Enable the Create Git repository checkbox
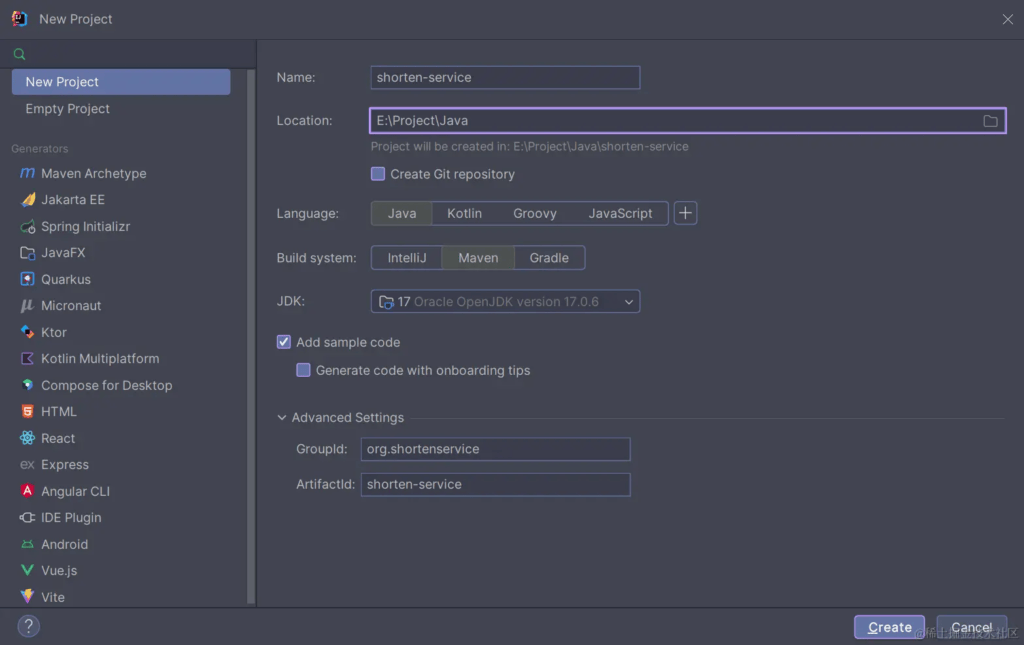The image size is (1024, 645). tap(378, 174)
